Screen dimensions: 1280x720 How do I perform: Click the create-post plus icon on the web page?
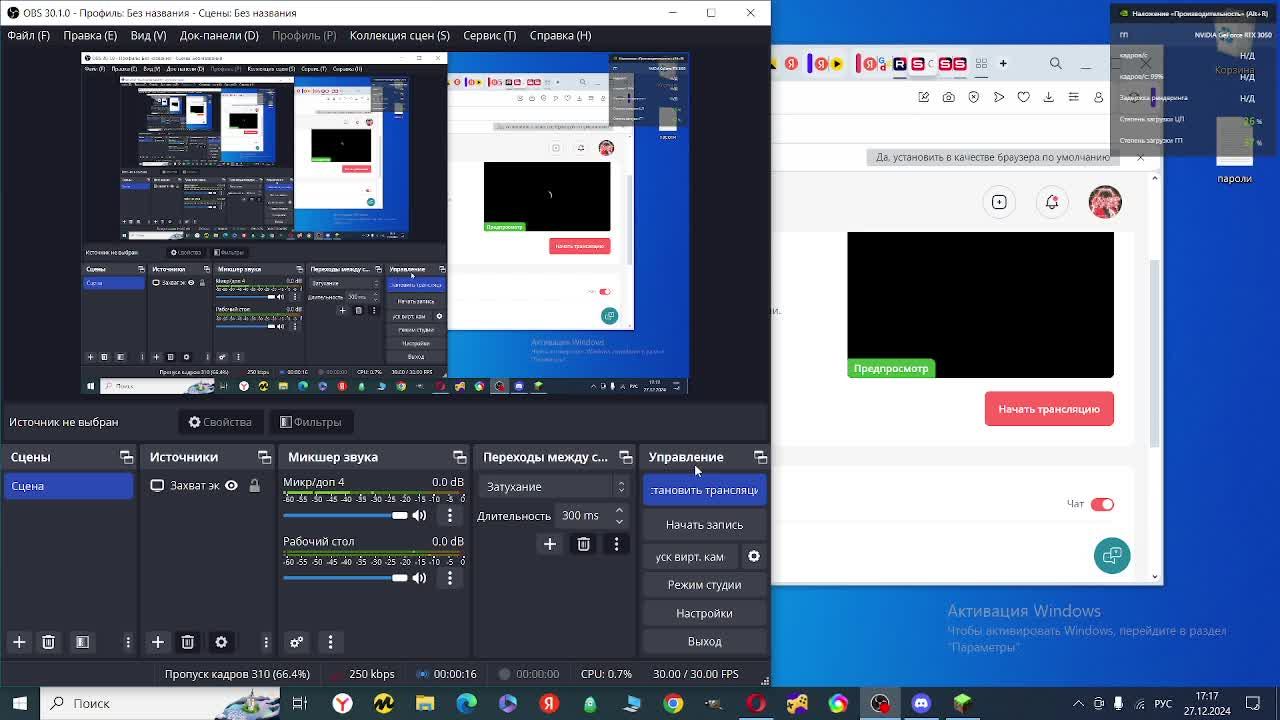[999, 202]
